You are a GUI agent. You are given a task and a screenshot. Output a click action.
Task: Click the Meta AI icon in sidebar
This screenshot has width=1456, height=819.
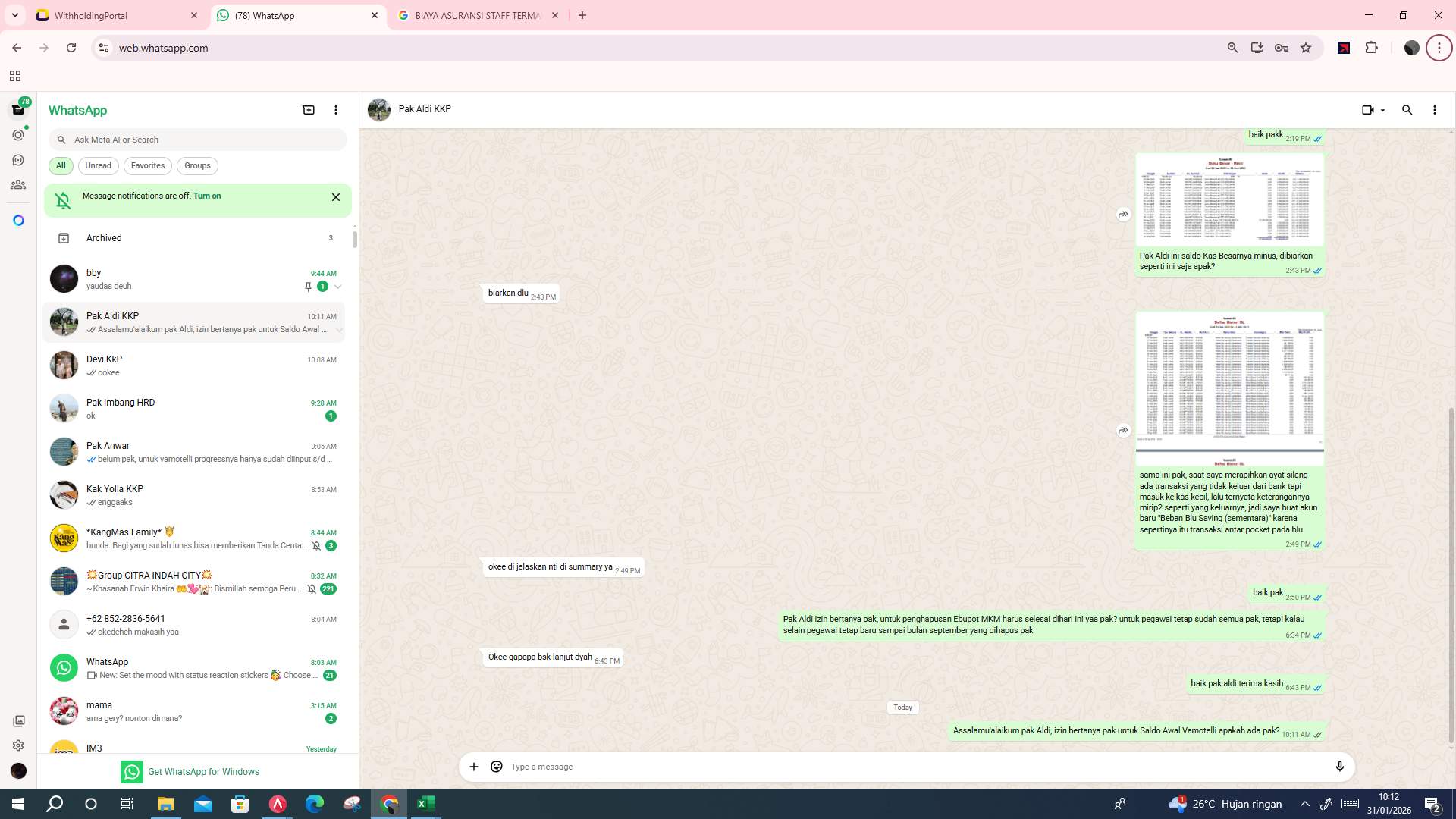pos(18,220)
